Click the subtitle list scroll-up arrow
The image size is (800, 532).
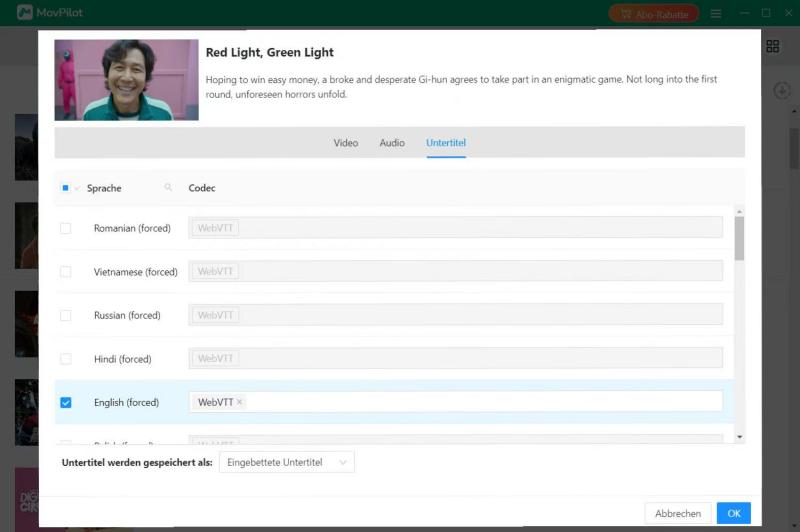(x=739, y=211)
